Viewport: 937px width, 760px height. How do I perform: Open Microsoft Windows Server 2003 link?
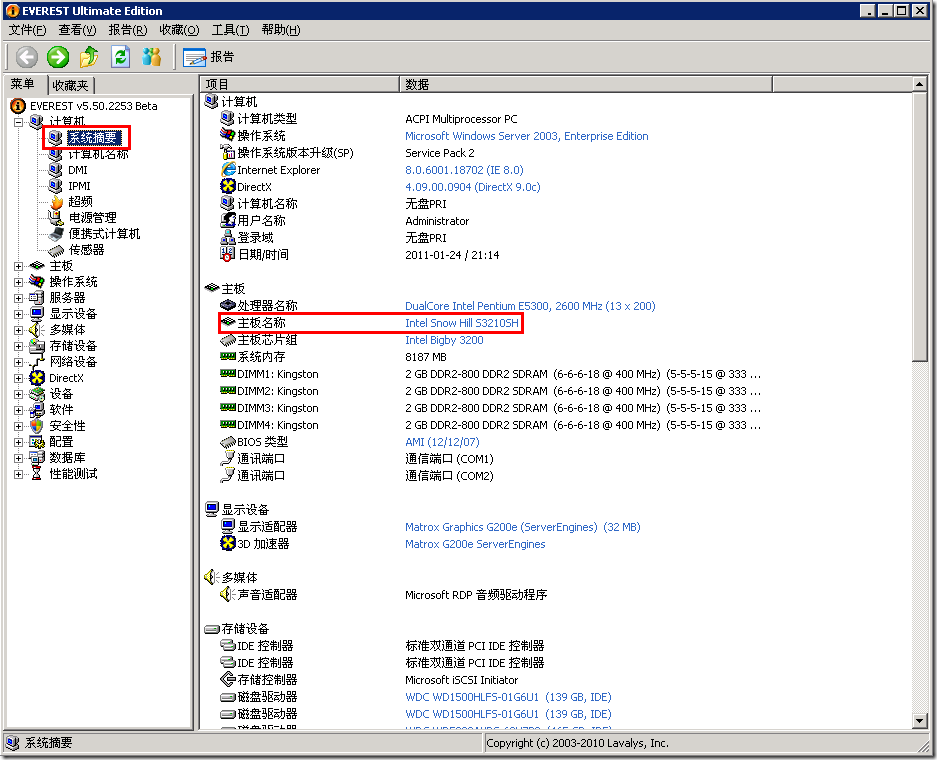pyautogui.click(x=526, y=136)
